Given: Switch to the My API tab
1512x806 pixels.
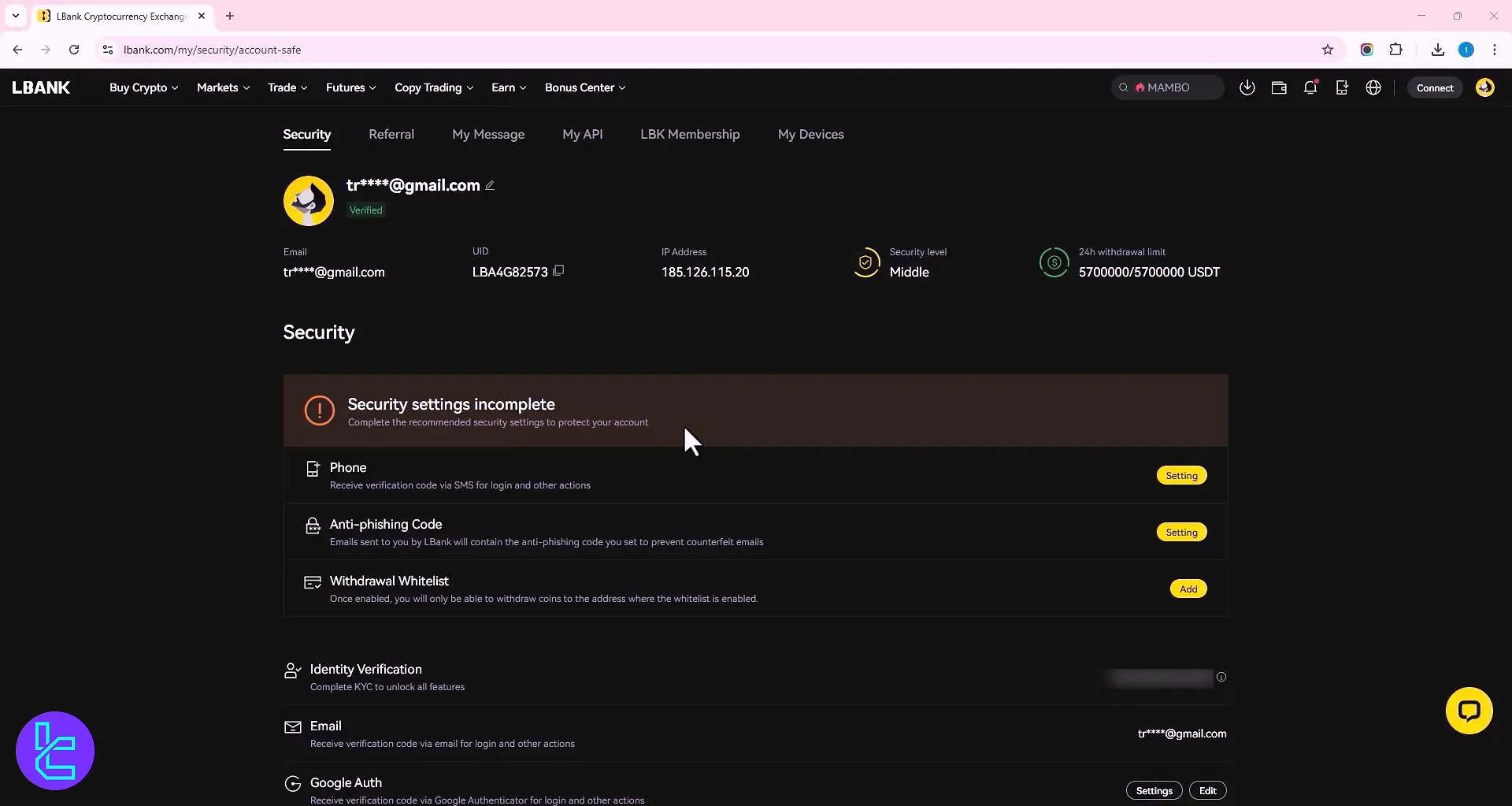Looking at the screenshot, I should (583, 134).
